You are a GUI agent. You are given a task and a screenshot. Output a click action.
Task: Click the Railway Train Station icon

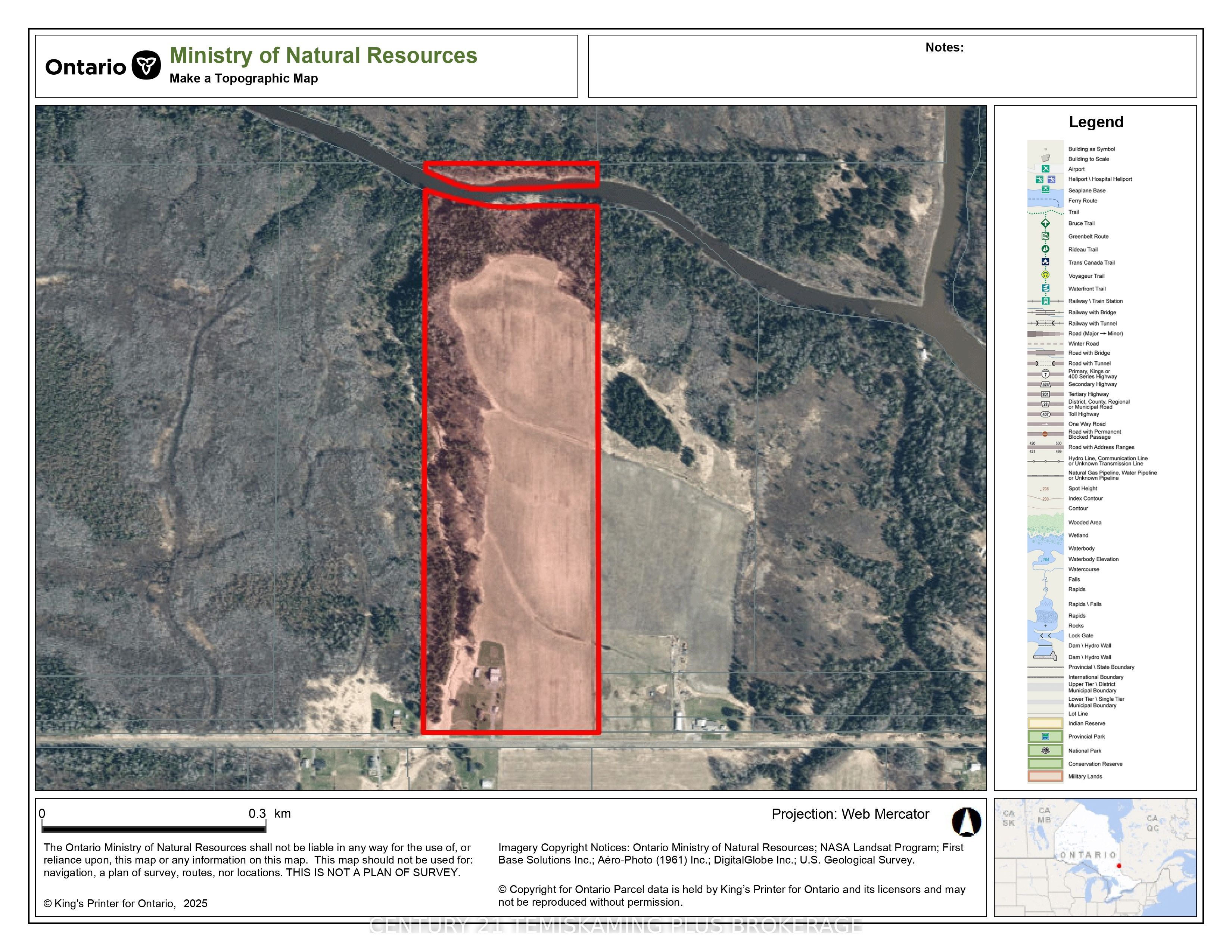[1045, 301]
